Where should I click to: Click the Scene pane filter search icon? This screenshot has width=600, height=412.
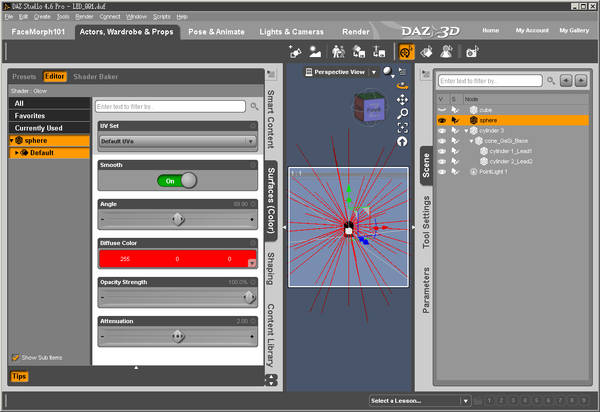551,81
